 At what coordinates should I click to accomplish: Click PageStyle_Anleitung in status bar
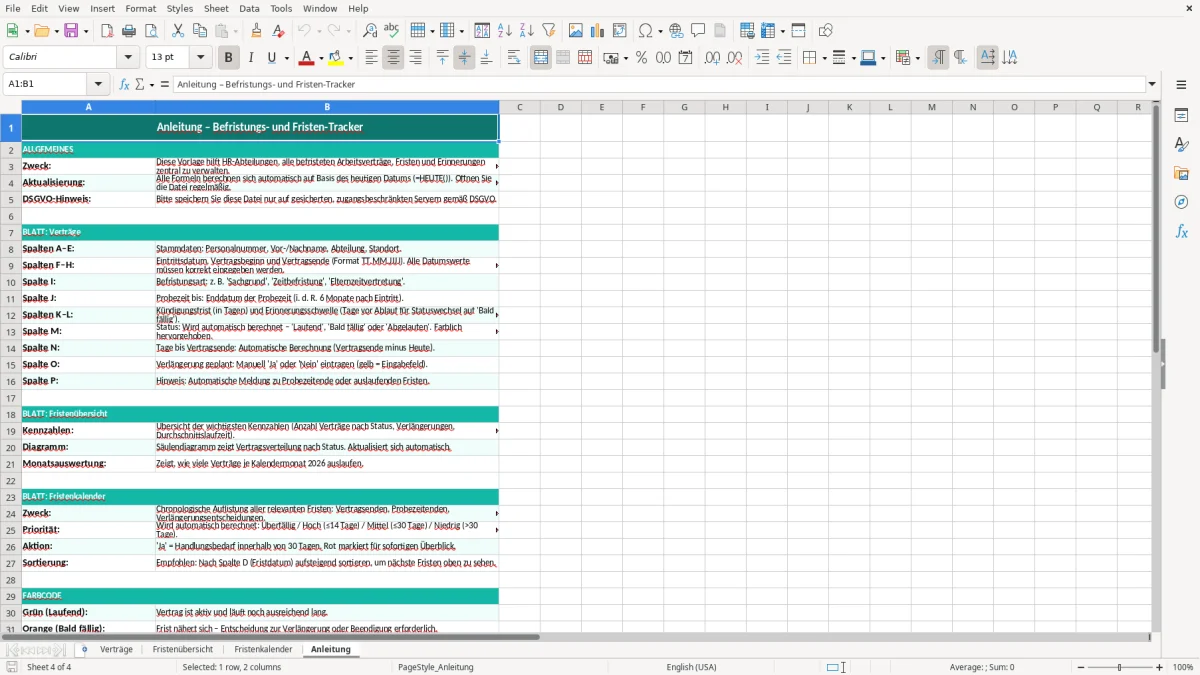(x=435, y=667)
